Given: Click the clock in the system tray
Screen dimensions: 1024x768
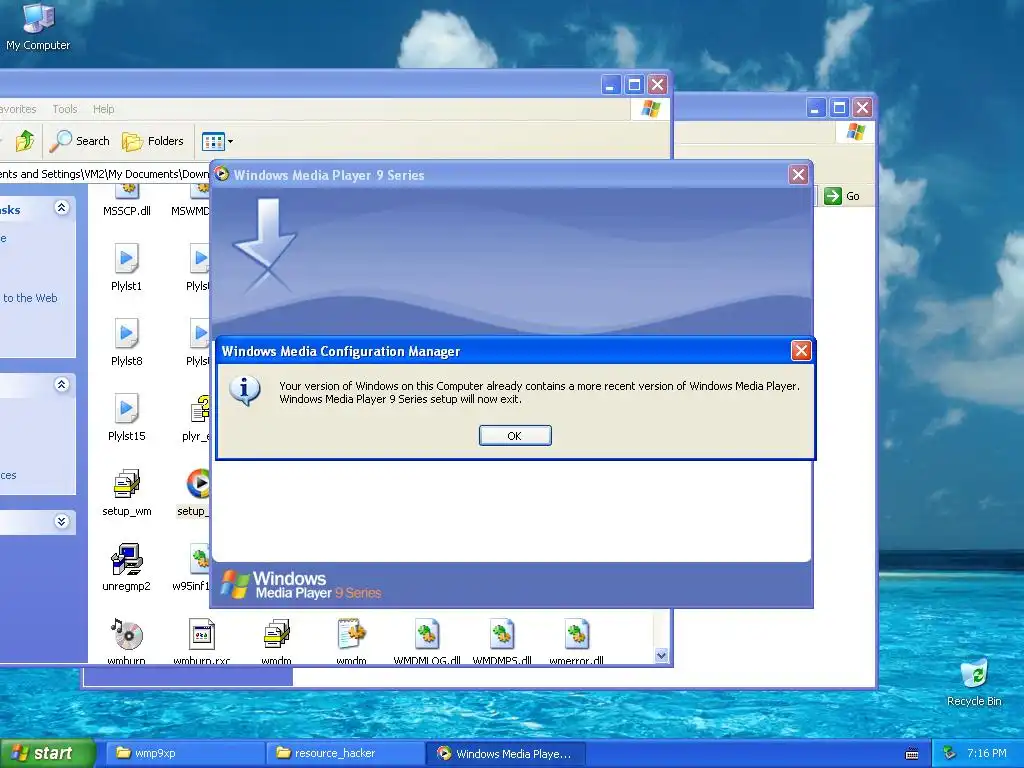Looking at the screenshot, I should coord(986,753).
